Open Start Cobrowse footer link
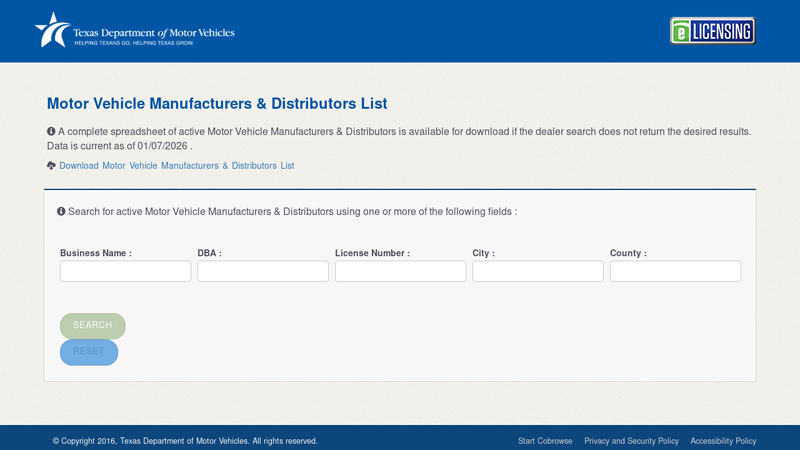800x450 pixels. [545, 441]
